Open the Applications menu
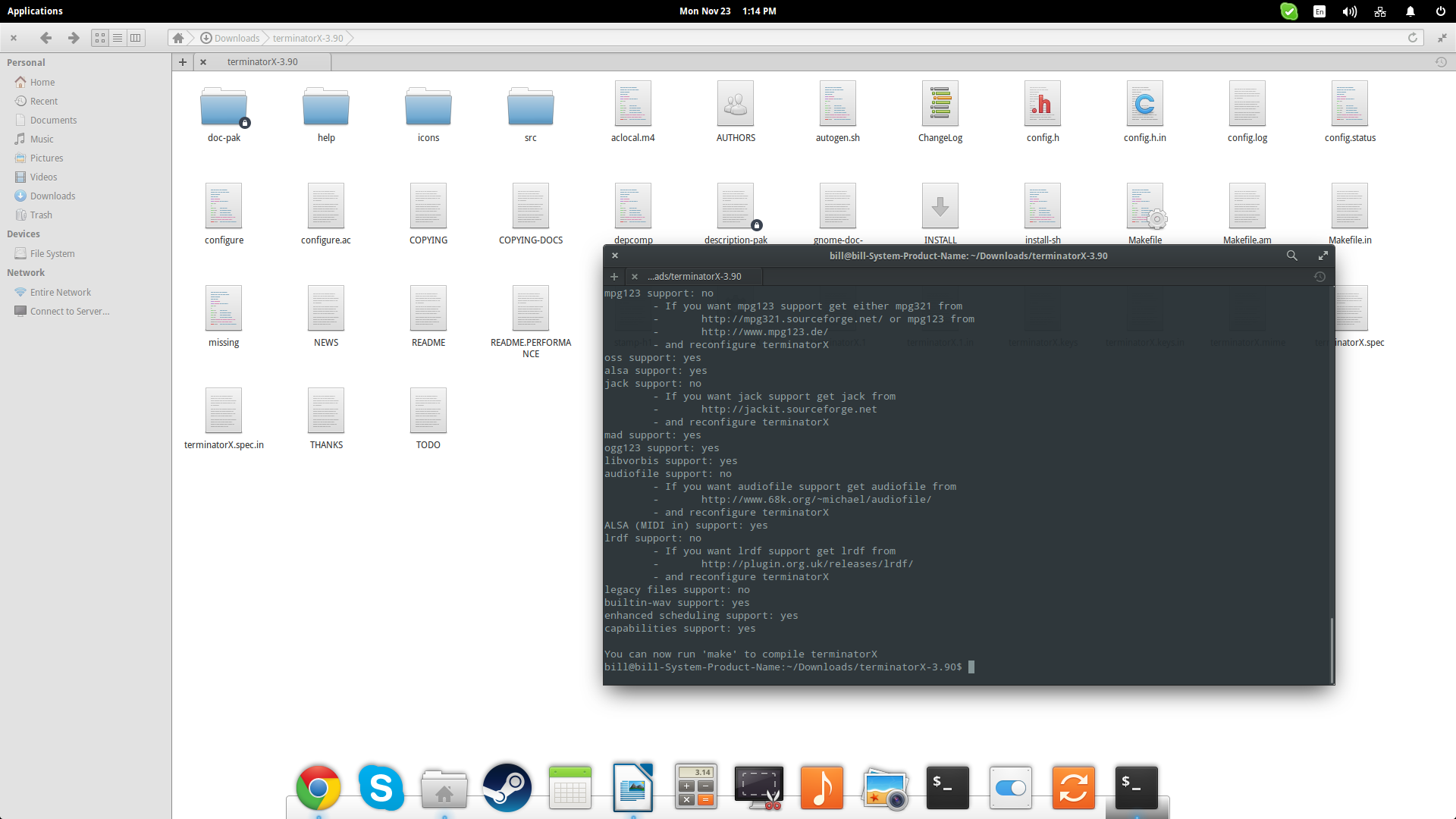The width and height of the screenshot is (1456, 819). [35, 11]
